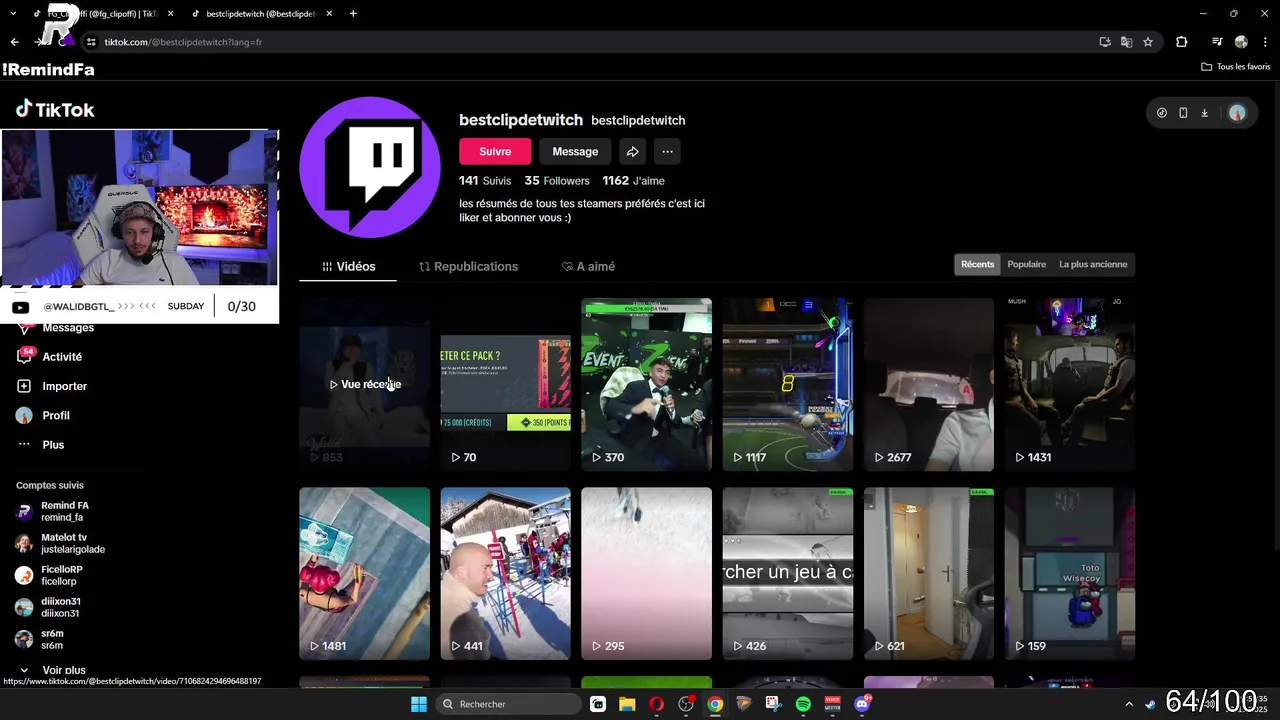The image size is (1280, 720).
Task: Click the browser address bar URL
Action: click(x=183, y=42)
